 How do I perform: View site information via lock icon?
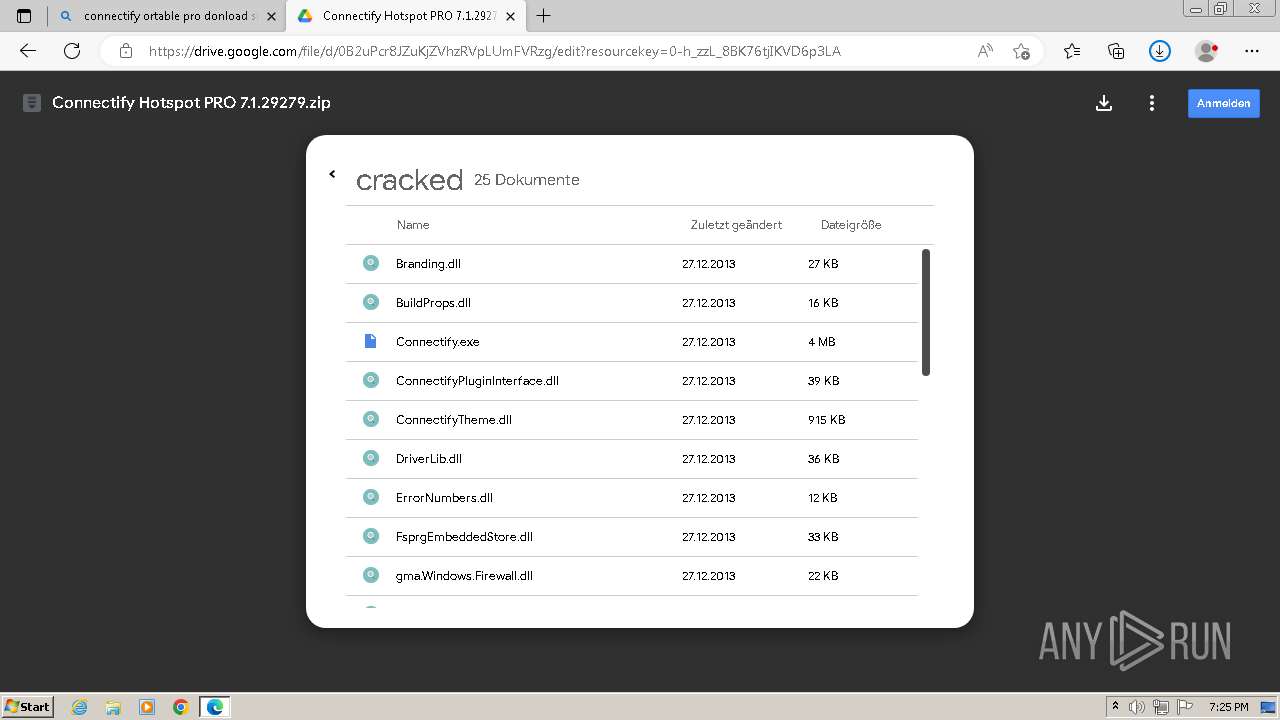(x=126, y=51)
